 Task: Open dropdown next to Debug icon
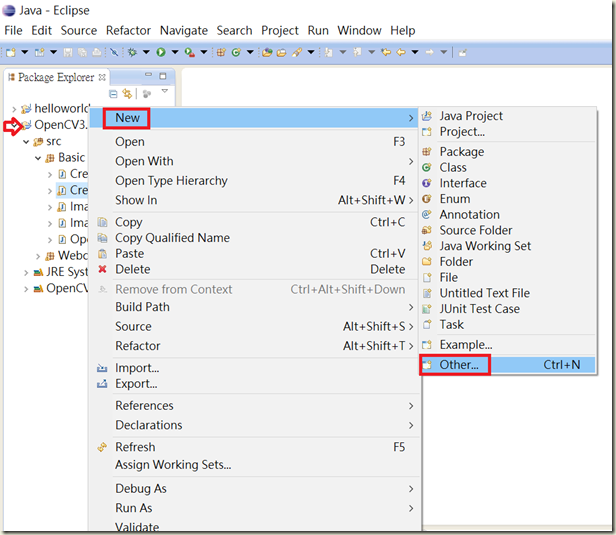point(146,52)
